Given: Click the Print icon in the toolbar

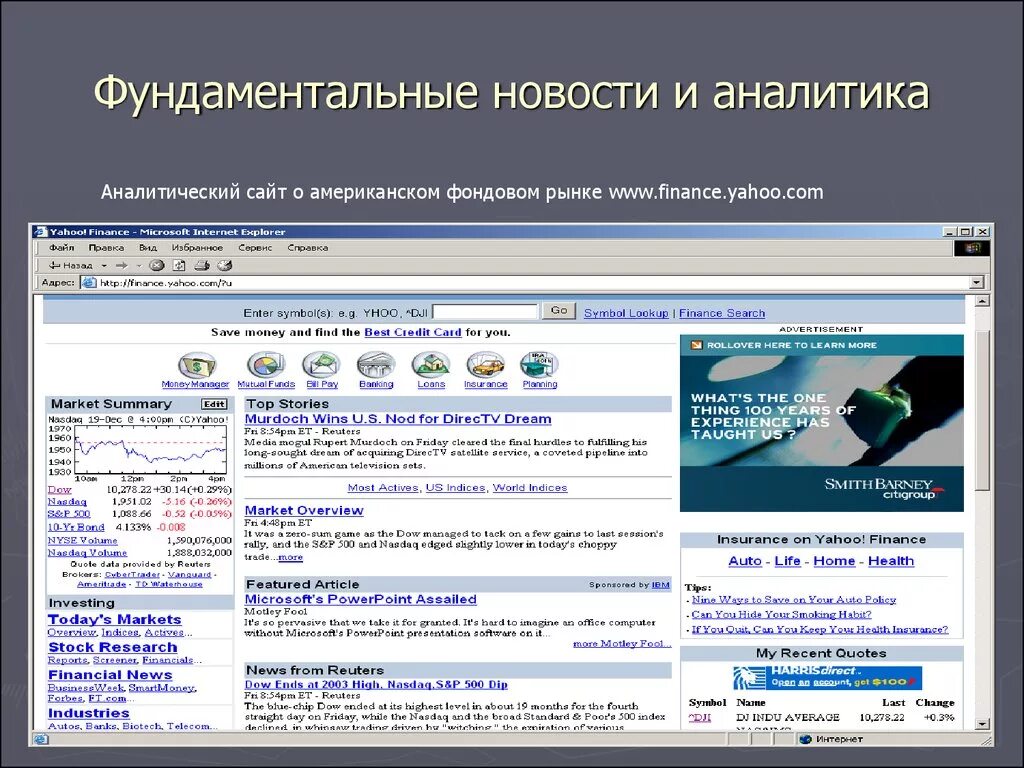Looking at the screenshot, I should click(x=202, y=265).
